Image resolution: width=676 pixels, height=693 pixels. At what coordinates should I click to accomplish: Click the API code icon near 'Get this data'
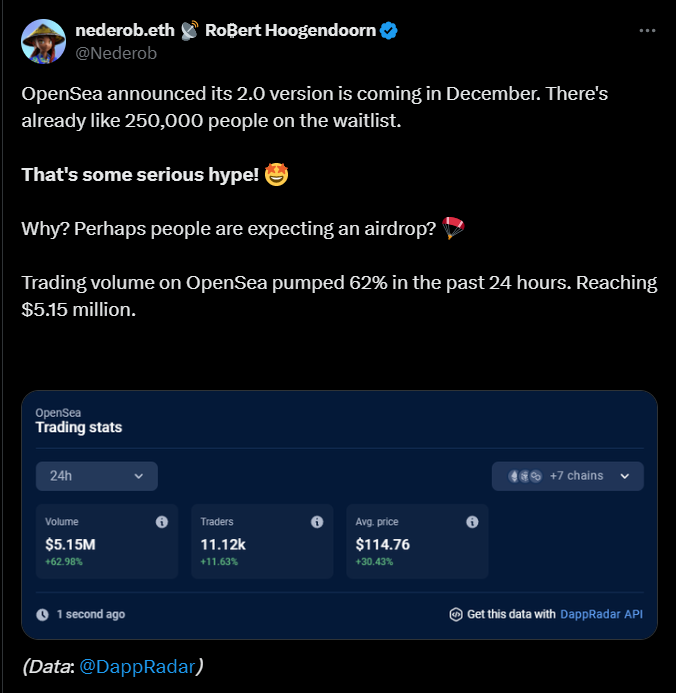(456, 614)
